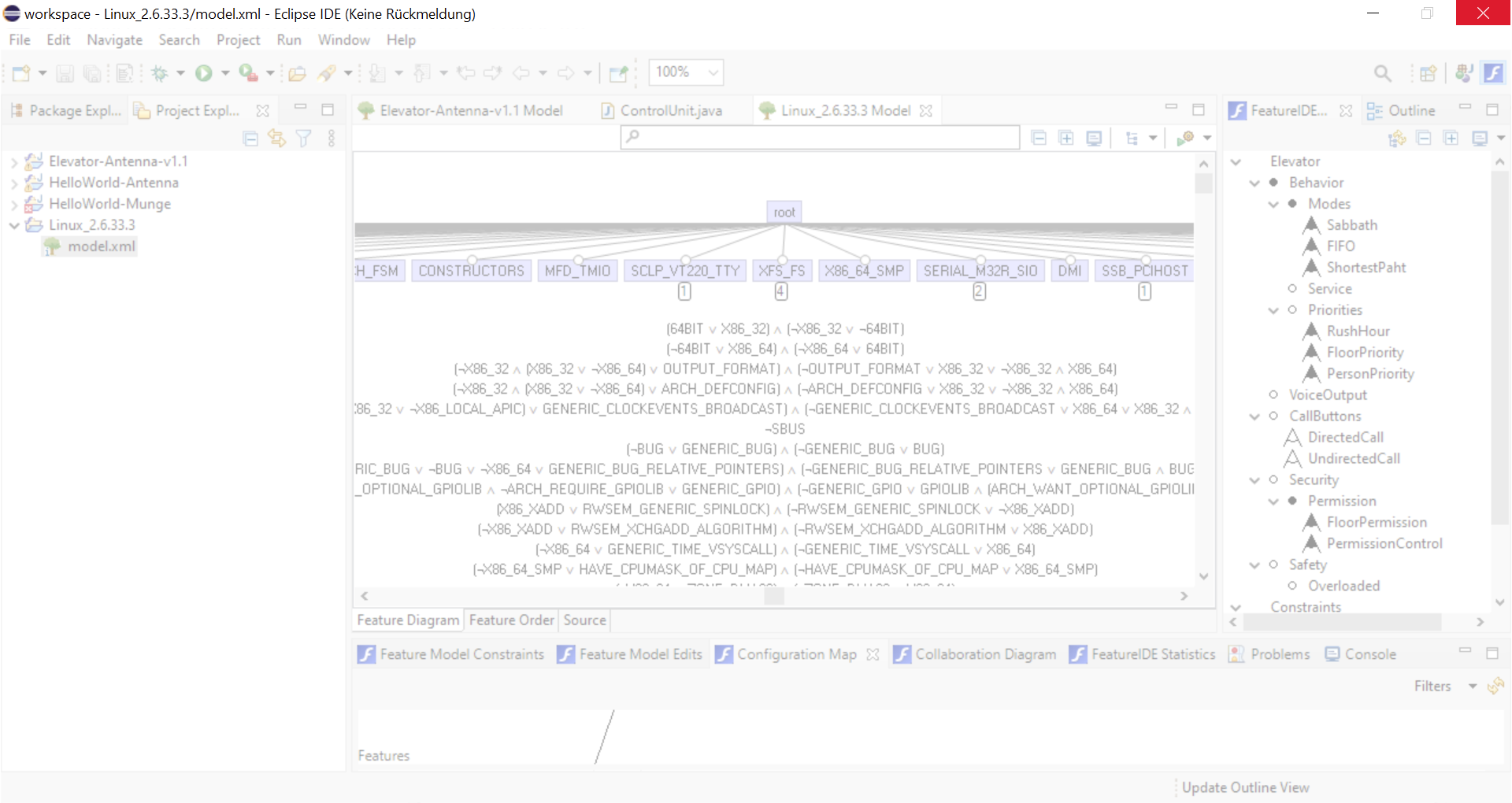Run the automated feature model analysis icon

1185,138
